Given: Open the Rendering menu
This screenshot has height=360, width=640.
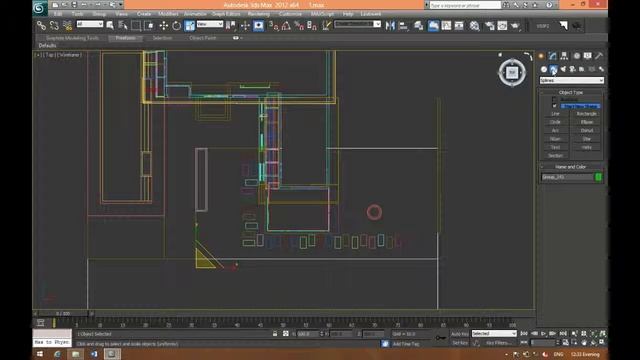Looking at the screenshot, I should click(x=259, y=14).
